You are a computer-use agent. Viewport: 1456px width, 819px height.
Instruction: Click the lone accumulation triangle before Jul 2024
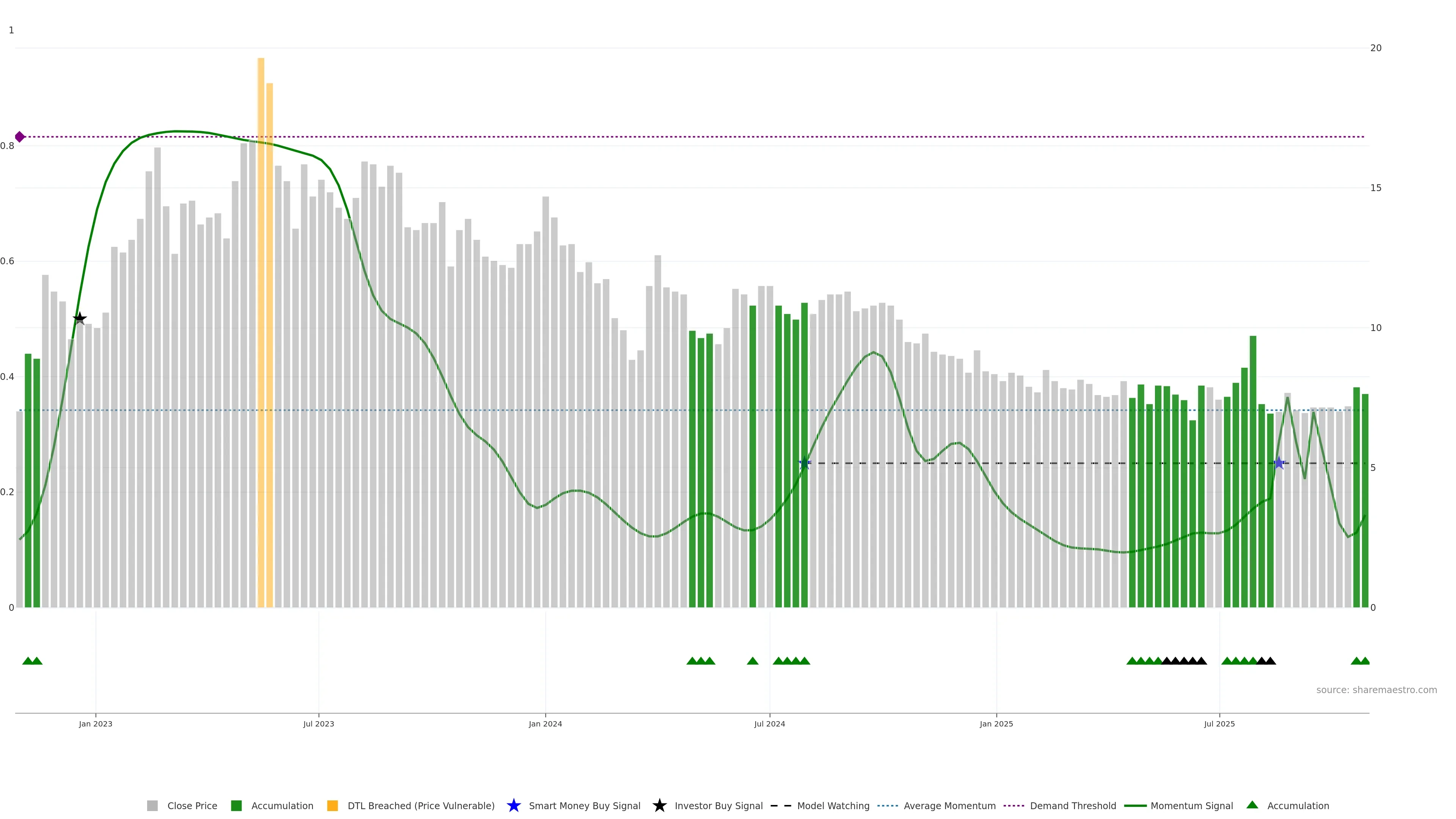(x=752, y=661)
